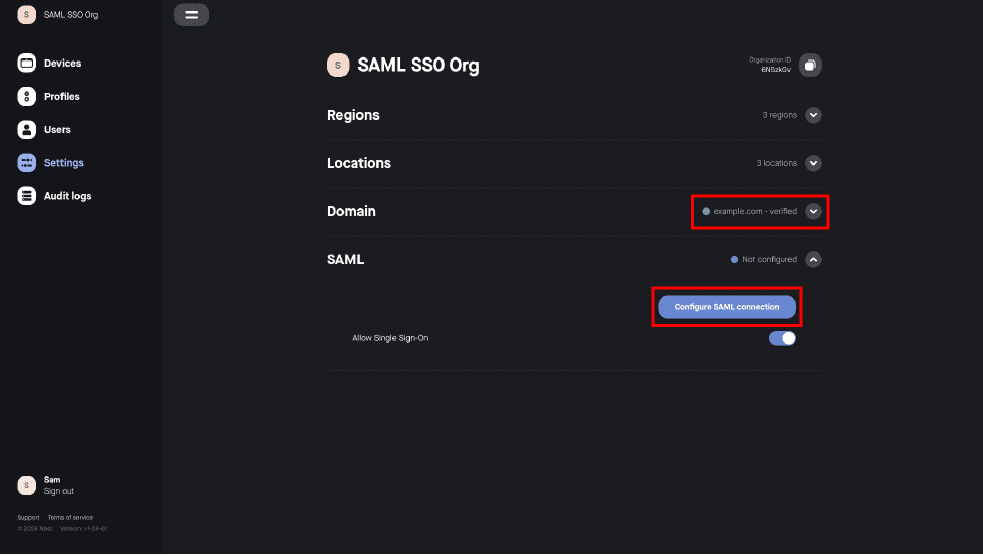This screenshot has height=556, width=983.
Task: Toggle the Allow Single Sign-On switch
Action: click(x=782, y=338)
